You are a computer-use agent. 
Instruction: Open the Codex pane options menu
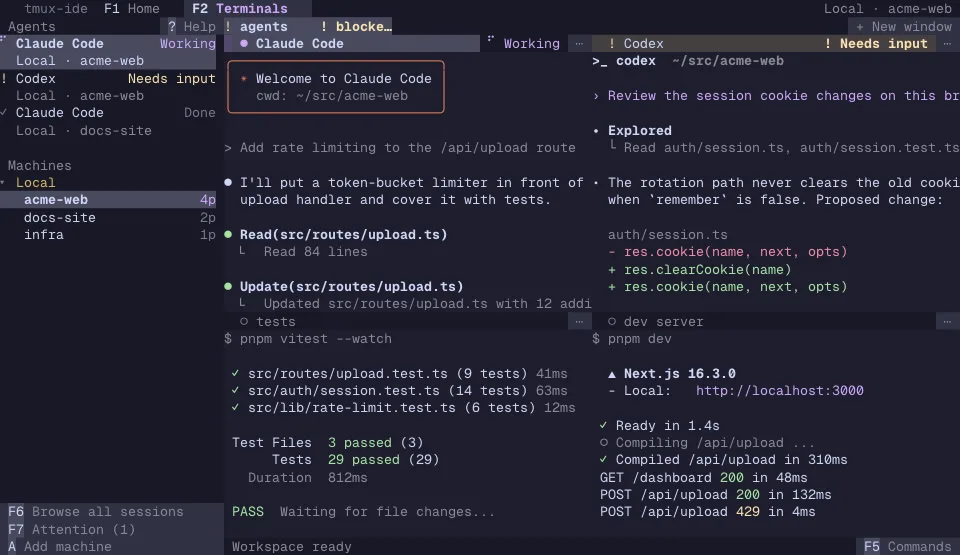(947, 43)
